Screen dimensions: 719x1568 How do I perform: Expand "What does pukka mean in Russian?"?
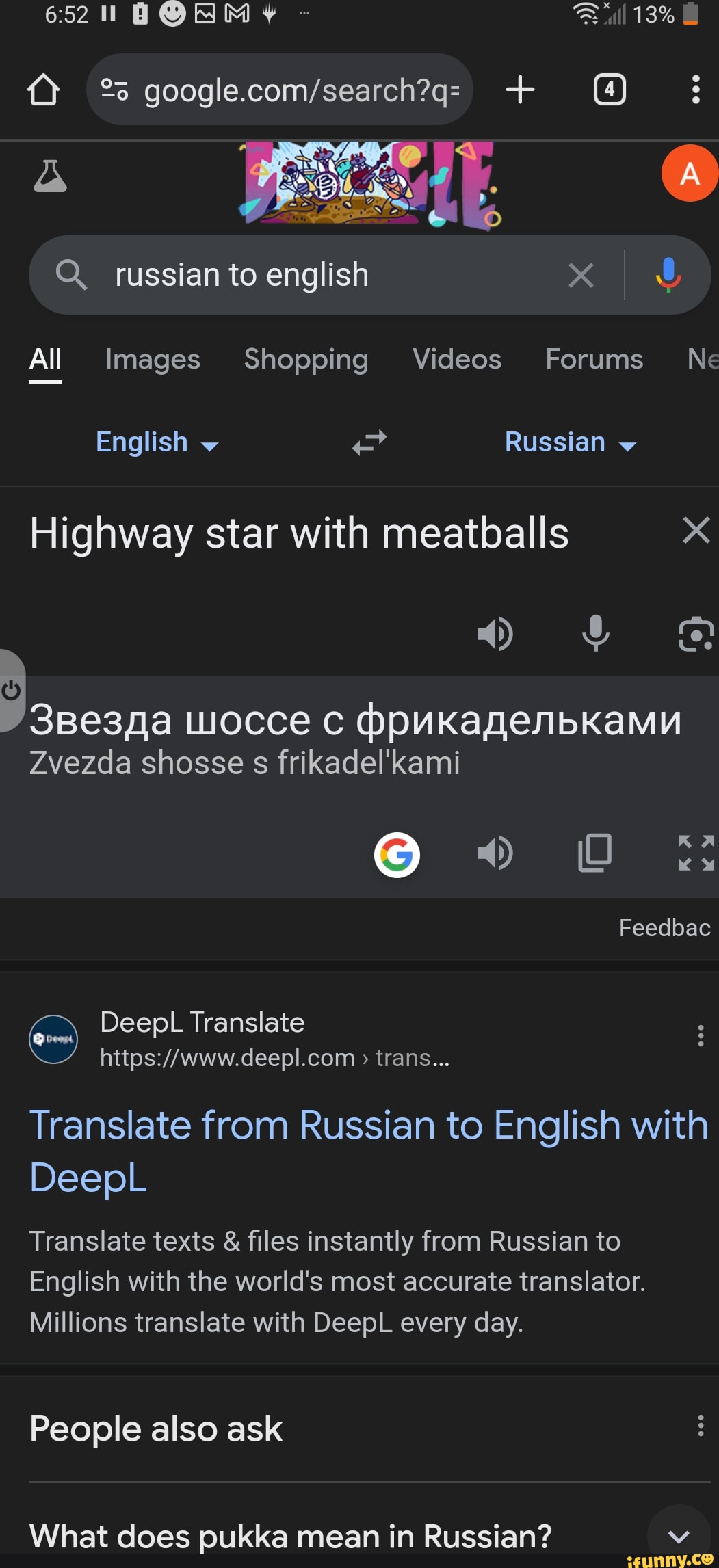pos(678,1537)
